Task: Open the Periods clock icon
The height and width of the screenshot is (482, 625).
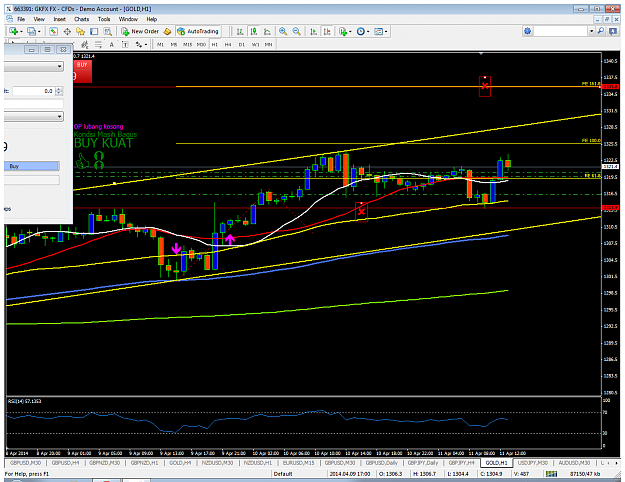Action: [x=361, y=31]
